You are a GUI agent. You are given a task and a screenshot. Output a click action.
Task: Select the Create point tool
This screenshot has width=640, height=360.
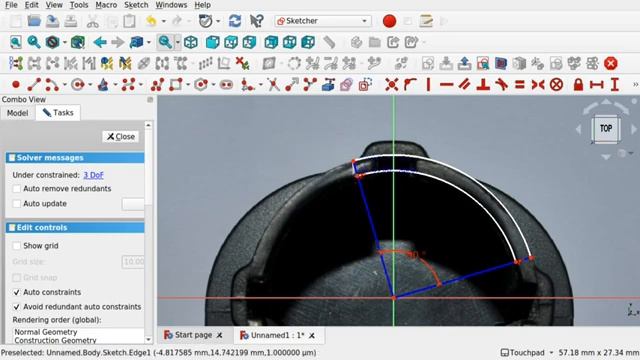16,85
